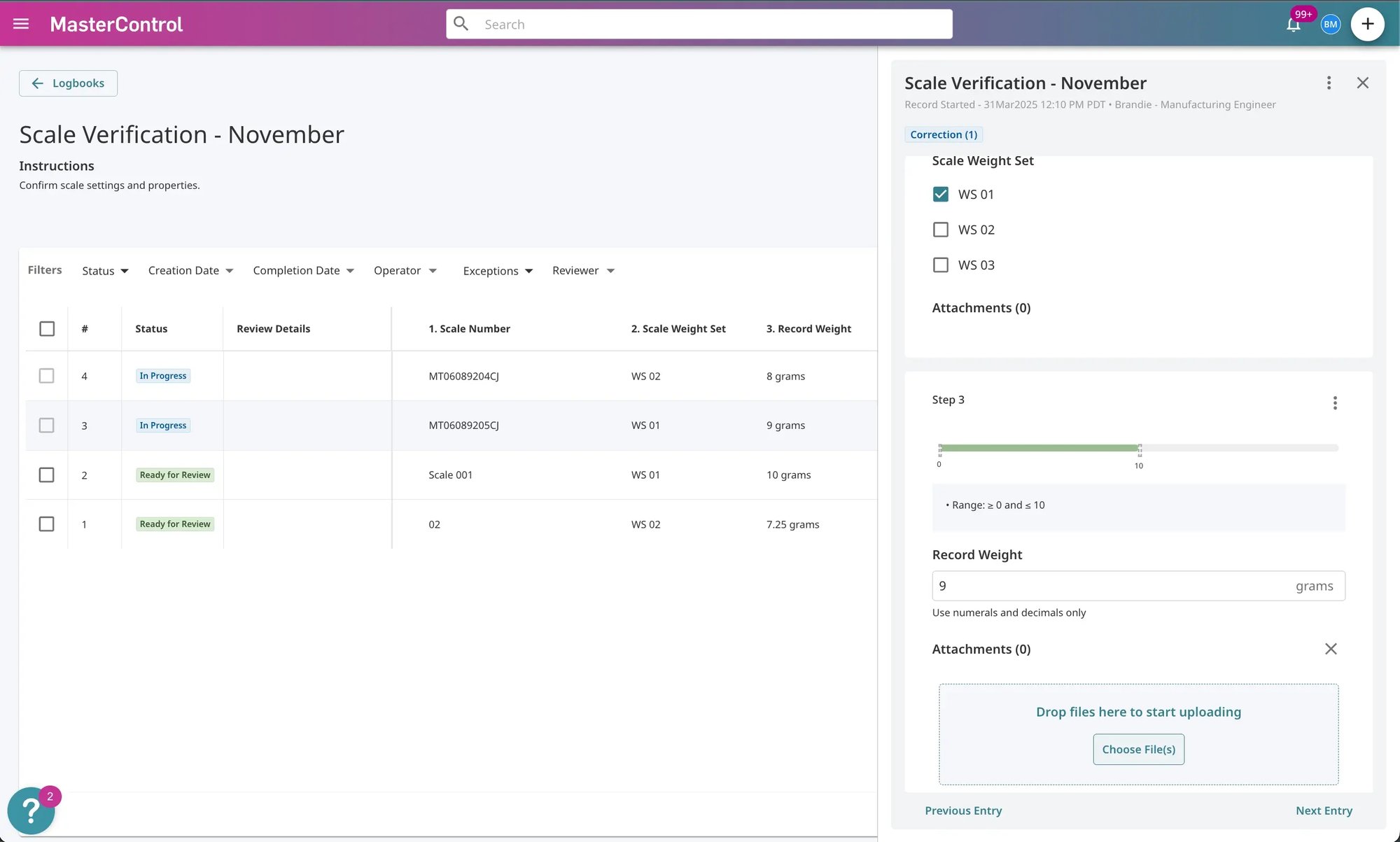Image resolution: width=1400 pixels, height=842 pixels.
Task: Click the plus create button
Action: click(1367, 24)
